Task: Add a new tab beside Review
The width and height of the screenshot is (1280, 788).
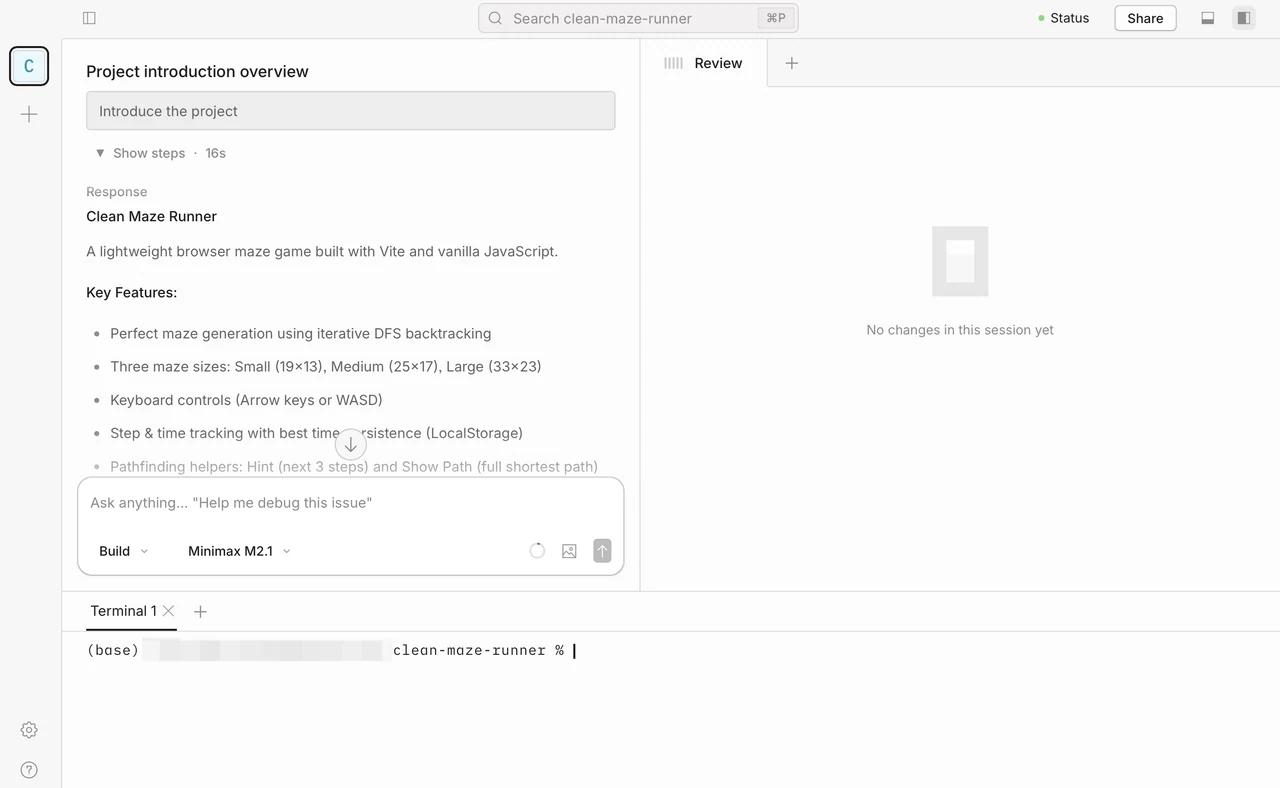Action: (792, 63)
